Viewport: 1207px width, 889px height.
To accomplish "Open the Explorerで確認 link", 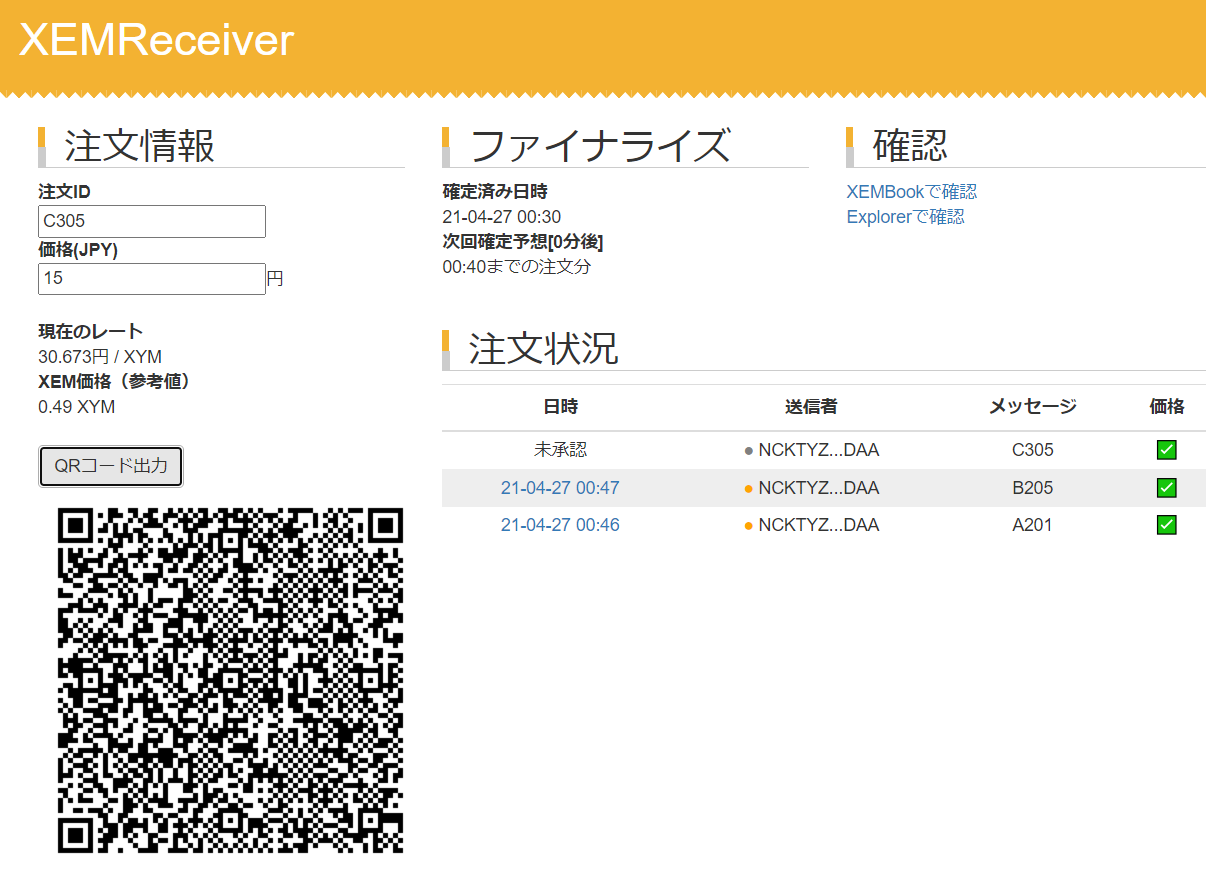I will (905, 217).
